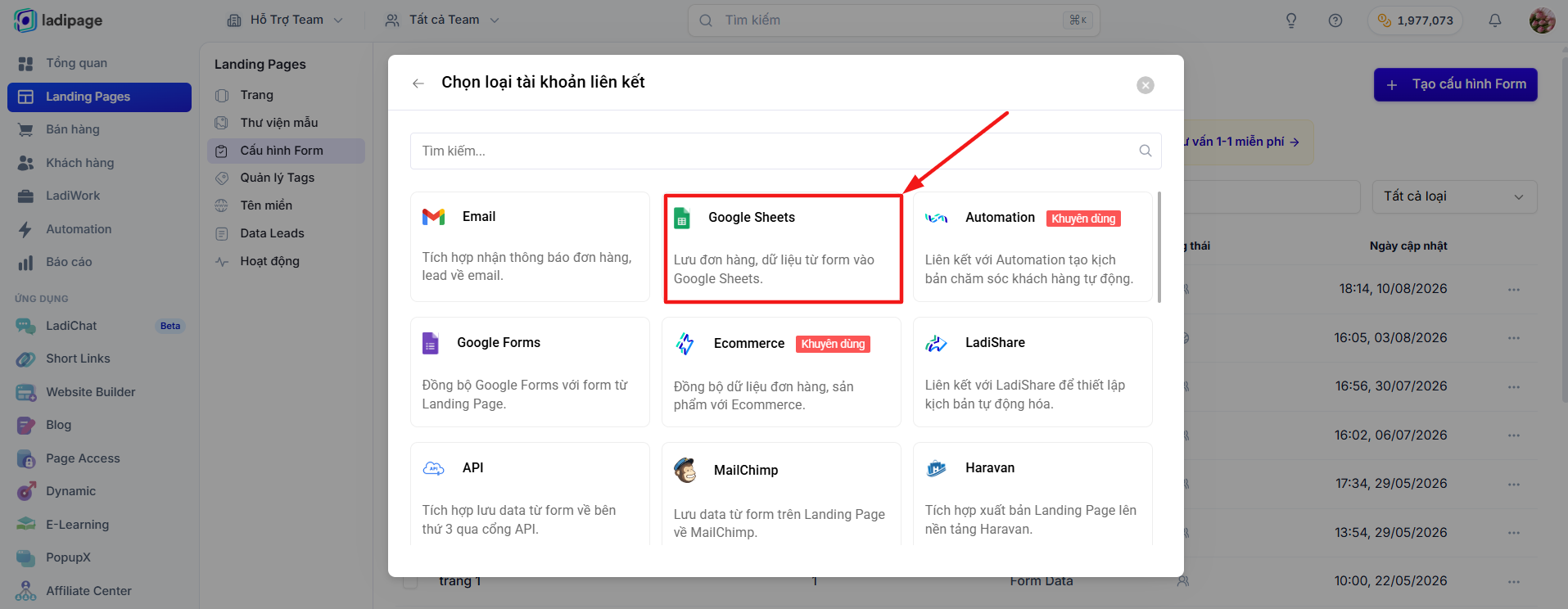The height and width of the screenshot is (609, 1568).
Task: Tick the checkbox beside trang 1 row
Action: (x=410, y=581)
